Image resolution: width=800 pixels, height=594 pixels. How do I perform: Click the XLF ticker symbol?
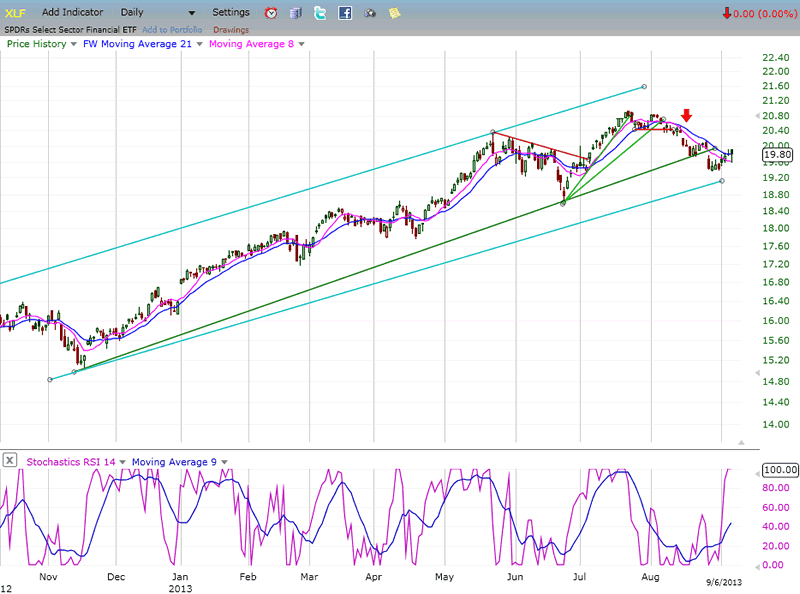(14, 13)
